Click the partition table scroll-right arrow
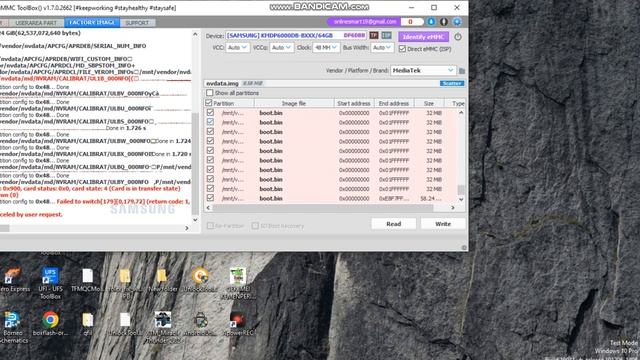640x360 pixels. tap(453, 208)
